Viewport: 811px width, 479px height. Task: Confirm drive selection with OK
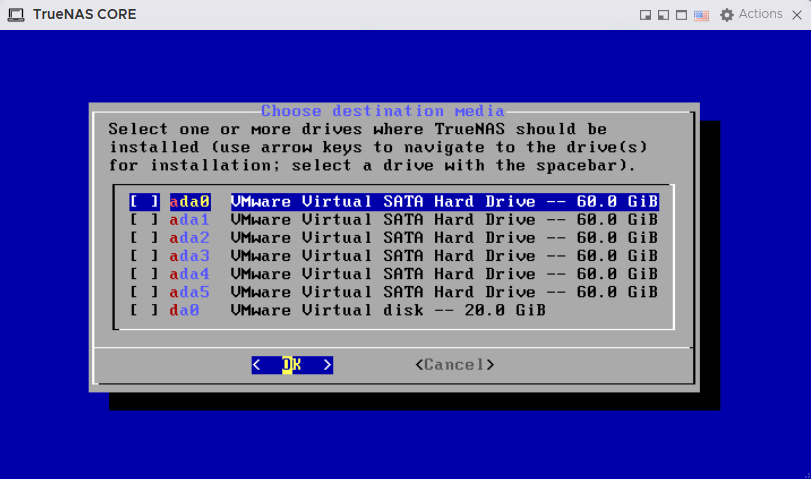tap(292, 365)
